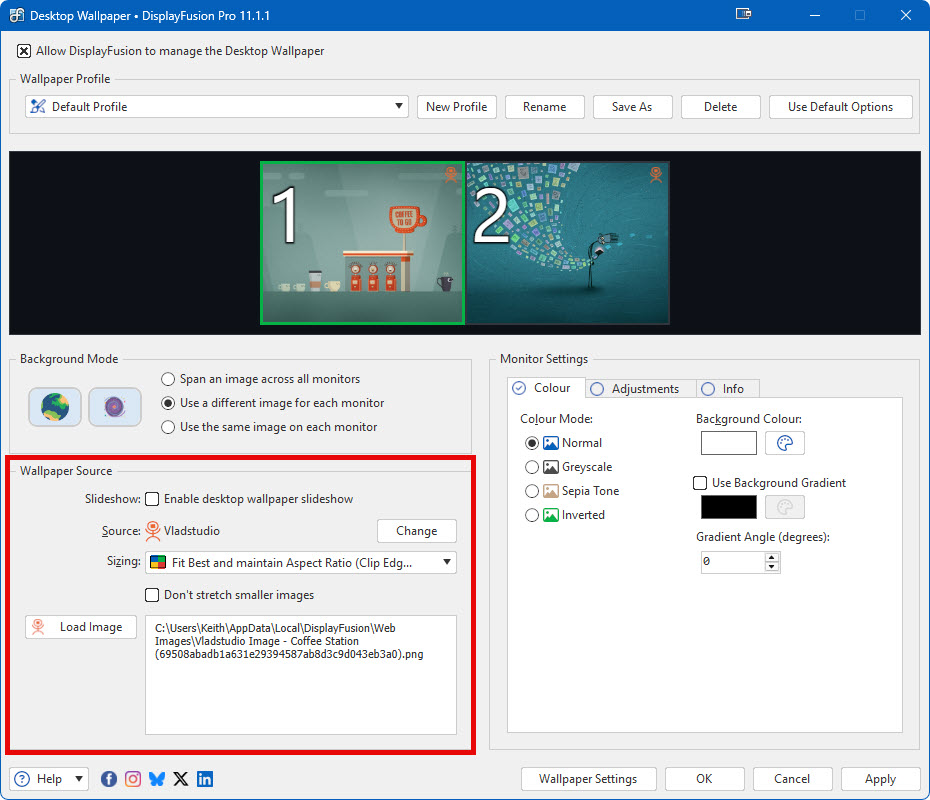The image size is (930, 800).
Task: Click the purple galaxy background mode icon
Action: click(x=114, y=407)
